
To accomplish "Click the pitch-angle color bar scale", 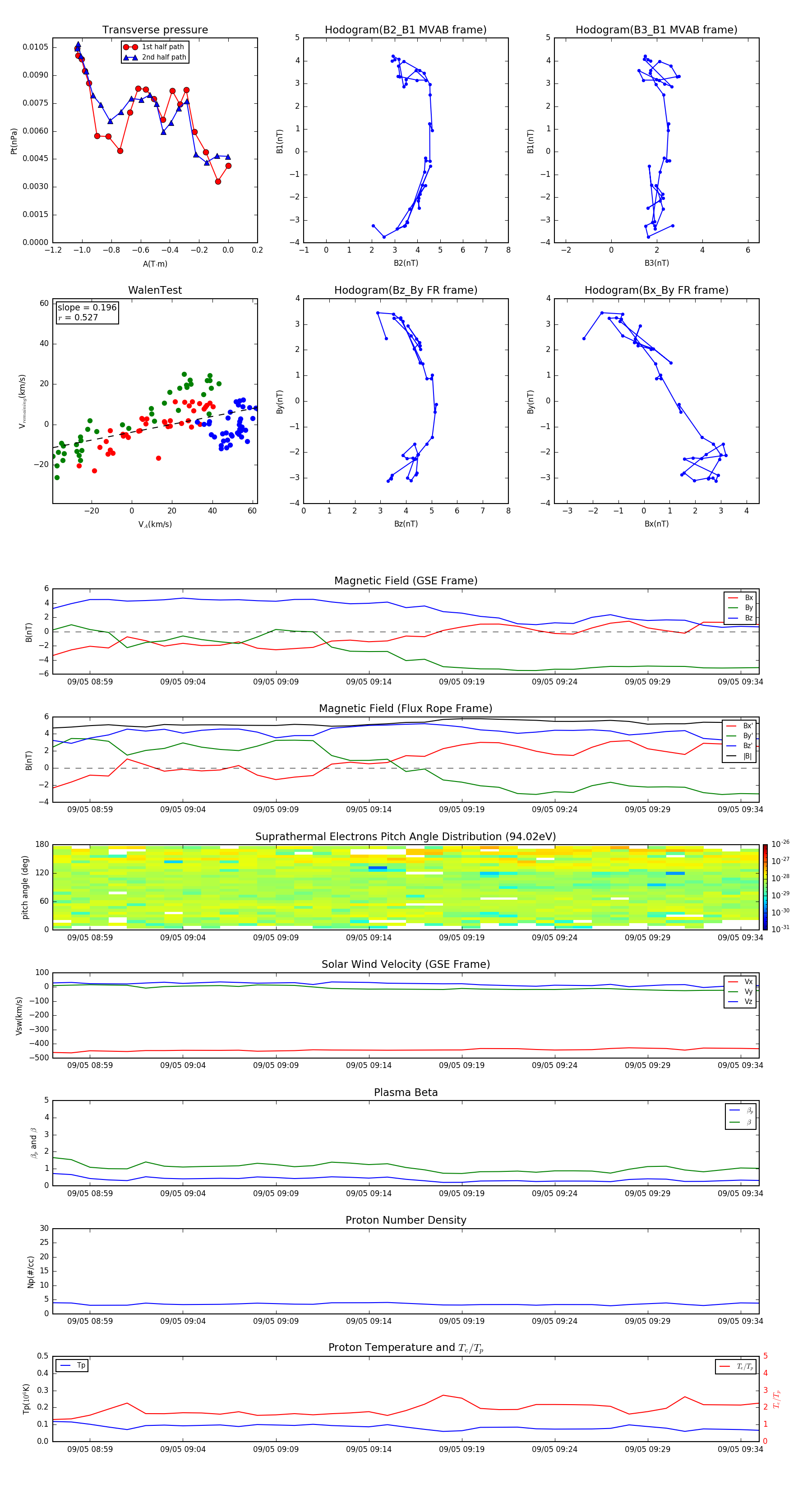I will click(765, 887).
